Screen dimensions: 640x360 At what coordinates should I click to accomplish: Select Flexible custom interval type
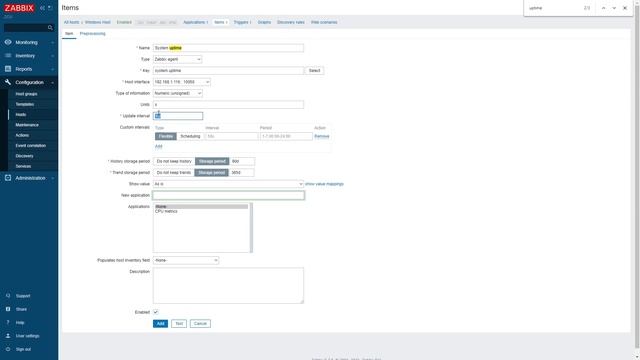pyautogui.click(x=166, y=136)
